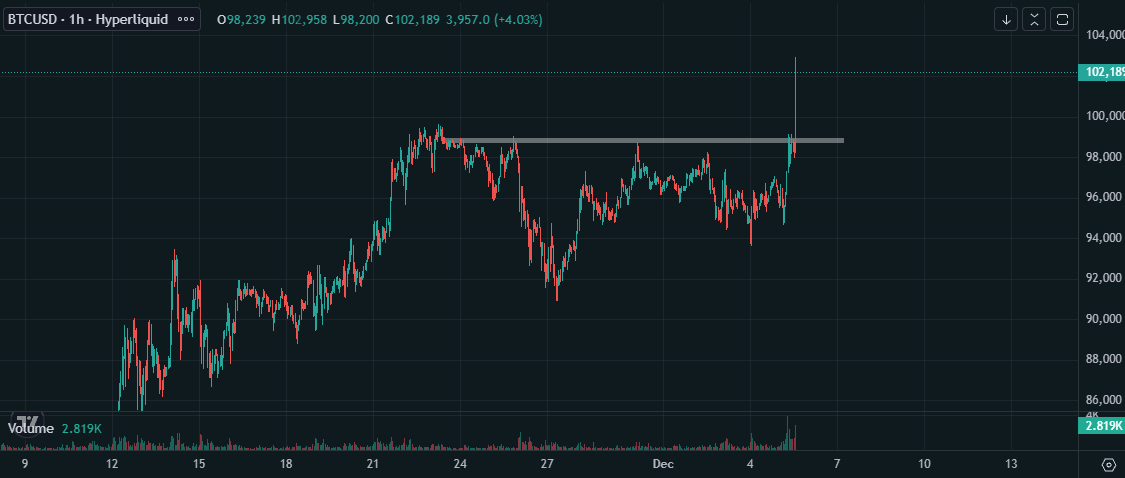Click the maximize chart icon at the top right
The height and width of the screenshot is (478, 1125).
pos(1062,19)
